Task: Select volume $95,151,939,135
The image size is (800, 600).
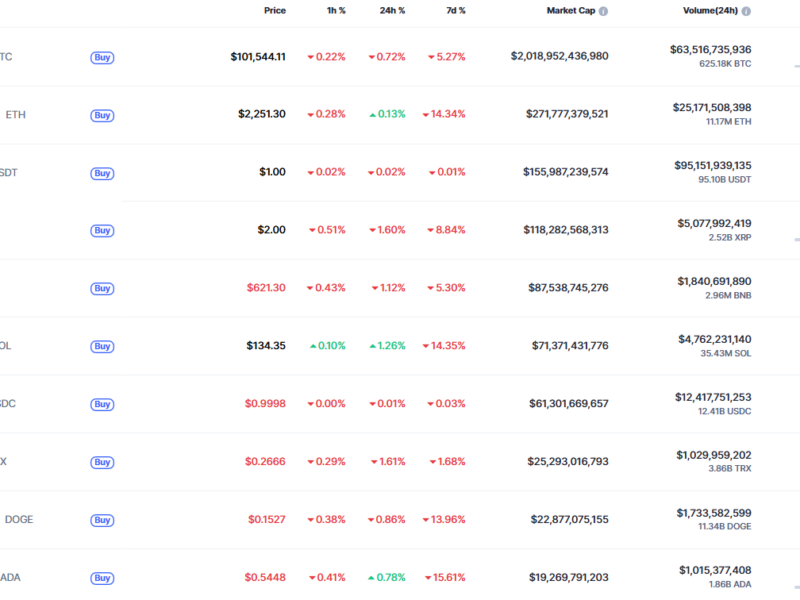Action: coord(713,165)
